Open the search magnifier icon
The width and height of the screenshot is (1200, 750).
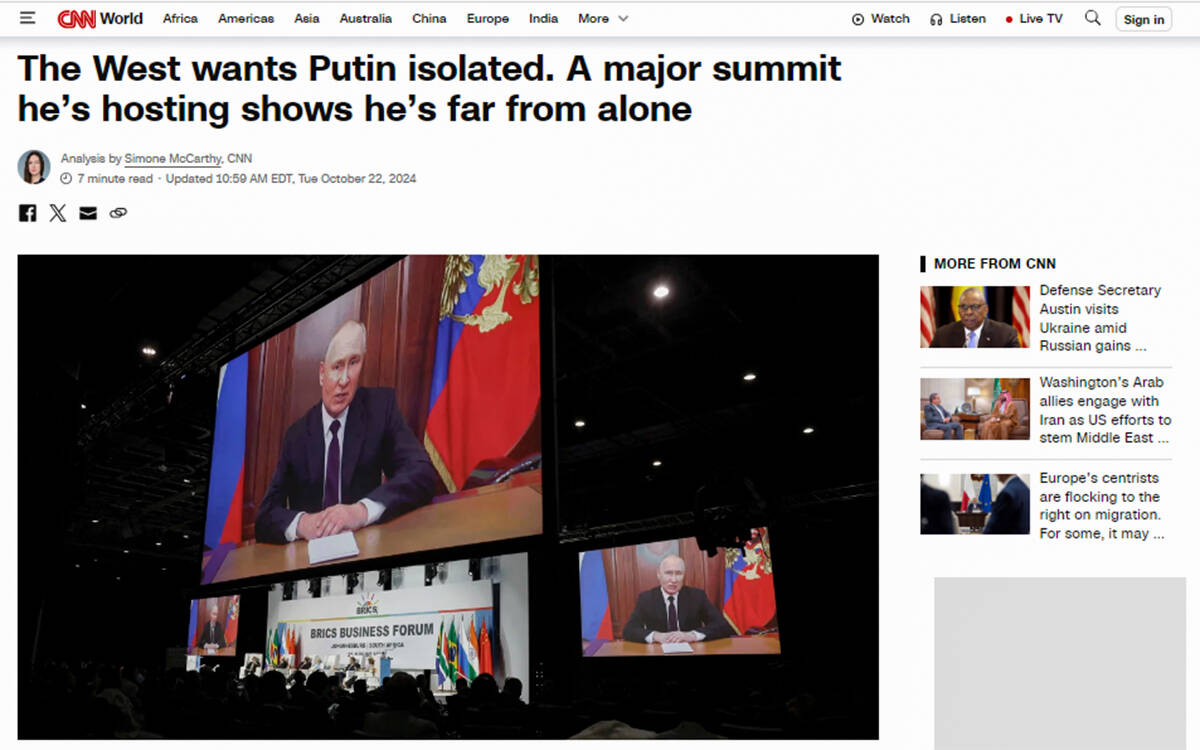point(1093,18)
